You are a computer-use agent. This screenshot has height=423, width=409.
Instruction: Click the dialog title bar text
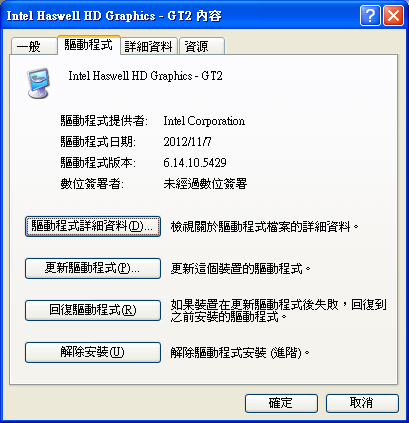point(114,16)
